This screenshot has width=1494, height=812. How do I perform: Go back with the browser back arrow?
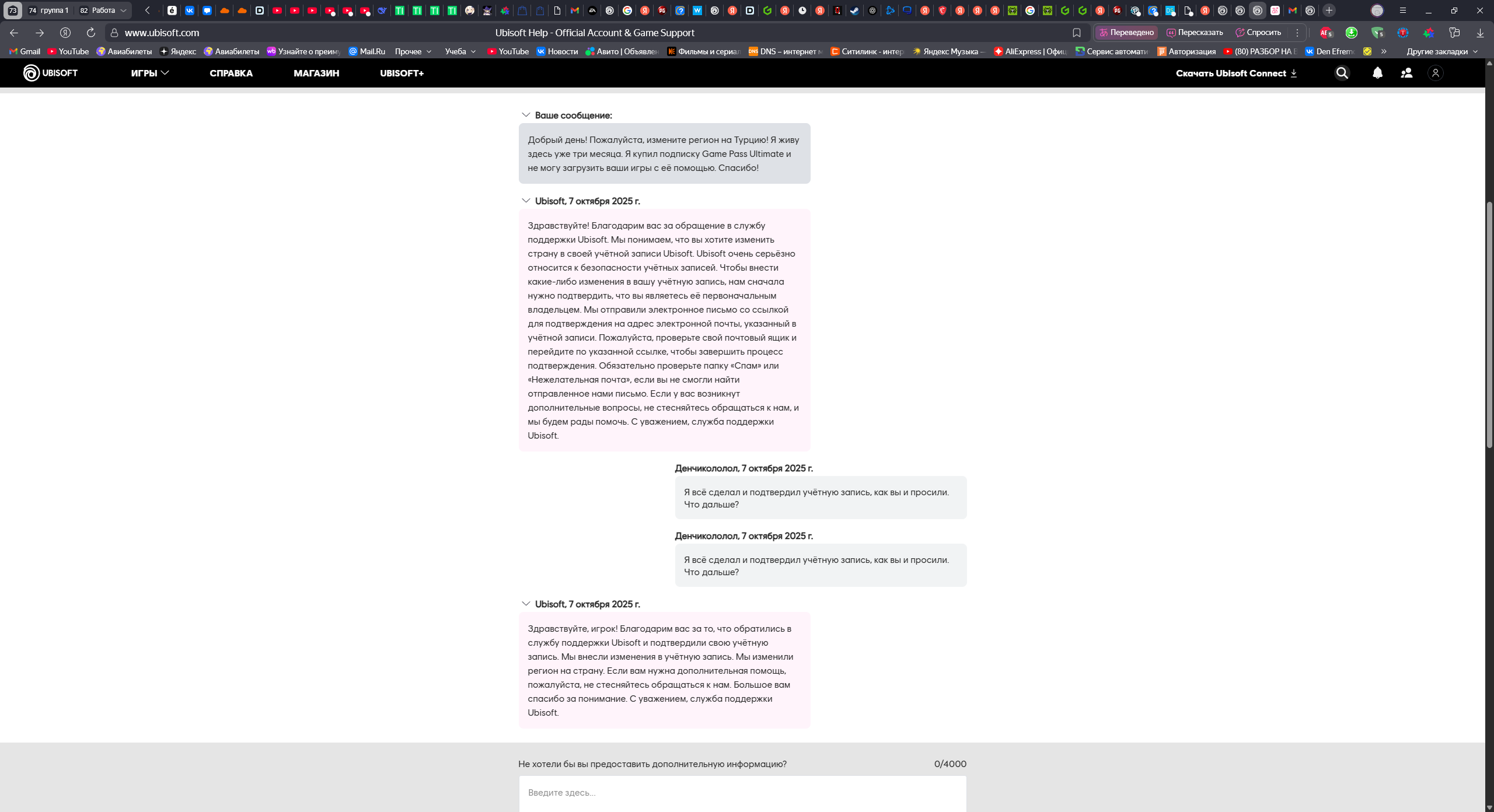[14, 33]
